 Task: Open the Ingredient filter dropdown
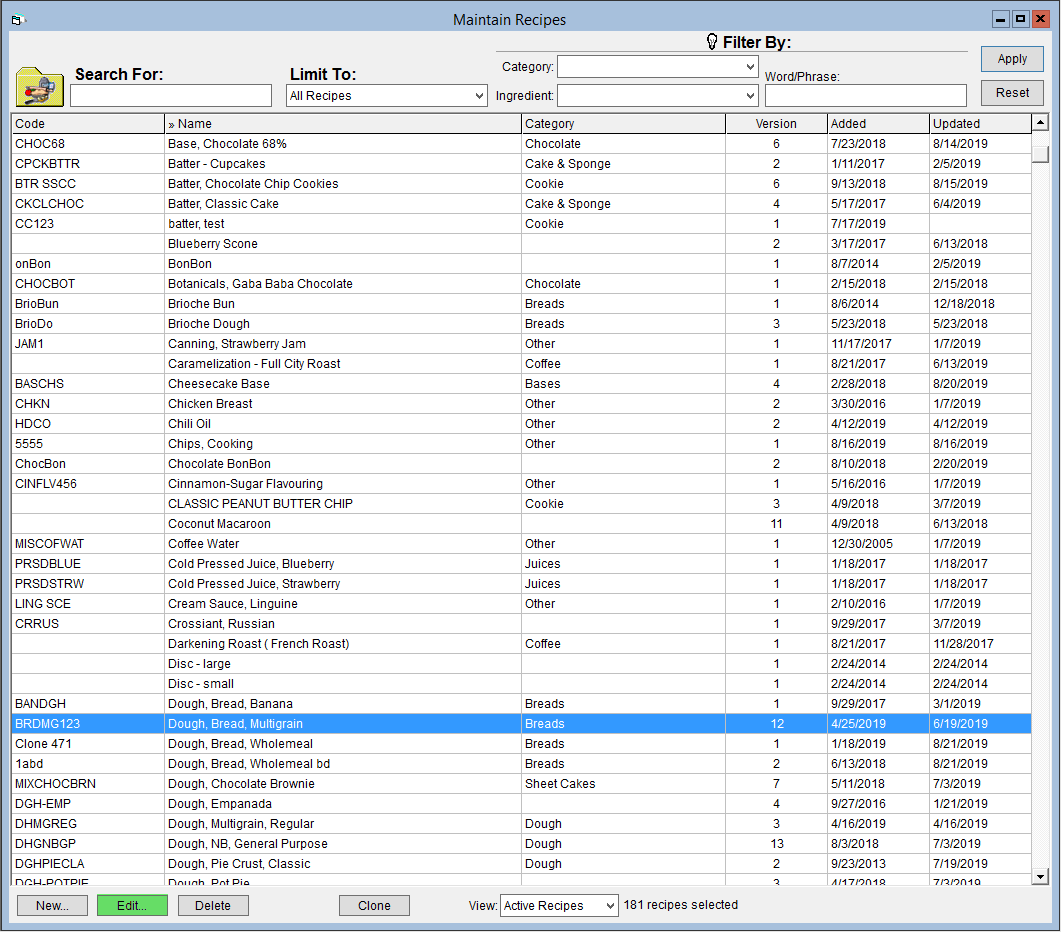click(x=657, y=95)
